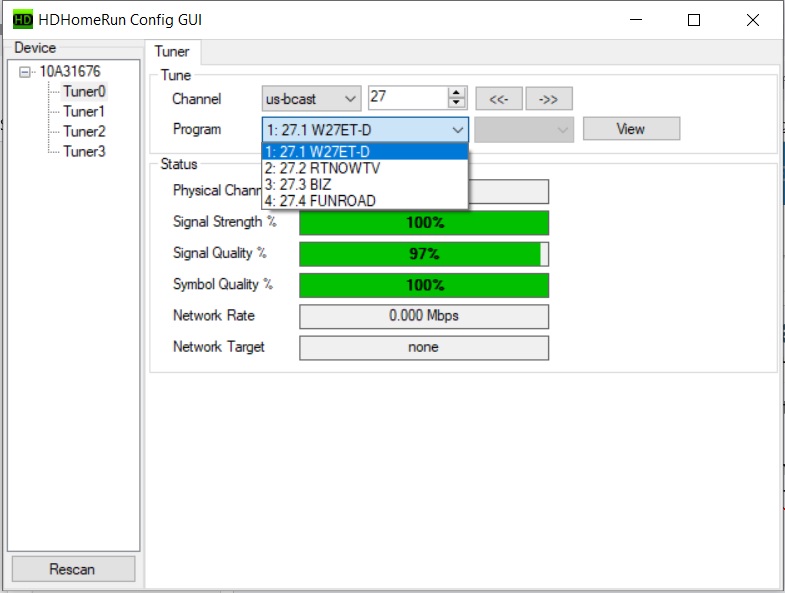This screenshot has width=785, height=593.
Task: Click the channel number field showing 27
Action: click(408, 97)
